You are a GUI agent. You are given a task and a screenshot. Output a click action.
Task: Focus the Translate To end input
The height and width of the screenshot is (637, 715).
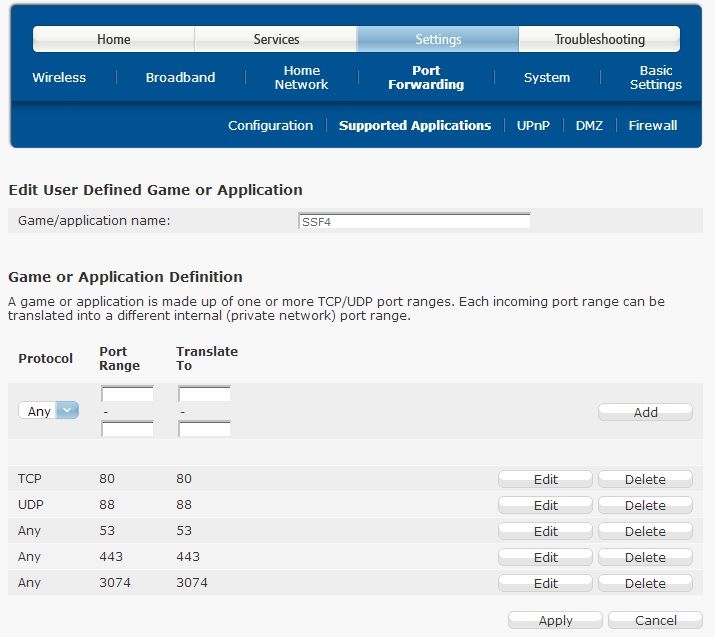click(x=204, y=429)
